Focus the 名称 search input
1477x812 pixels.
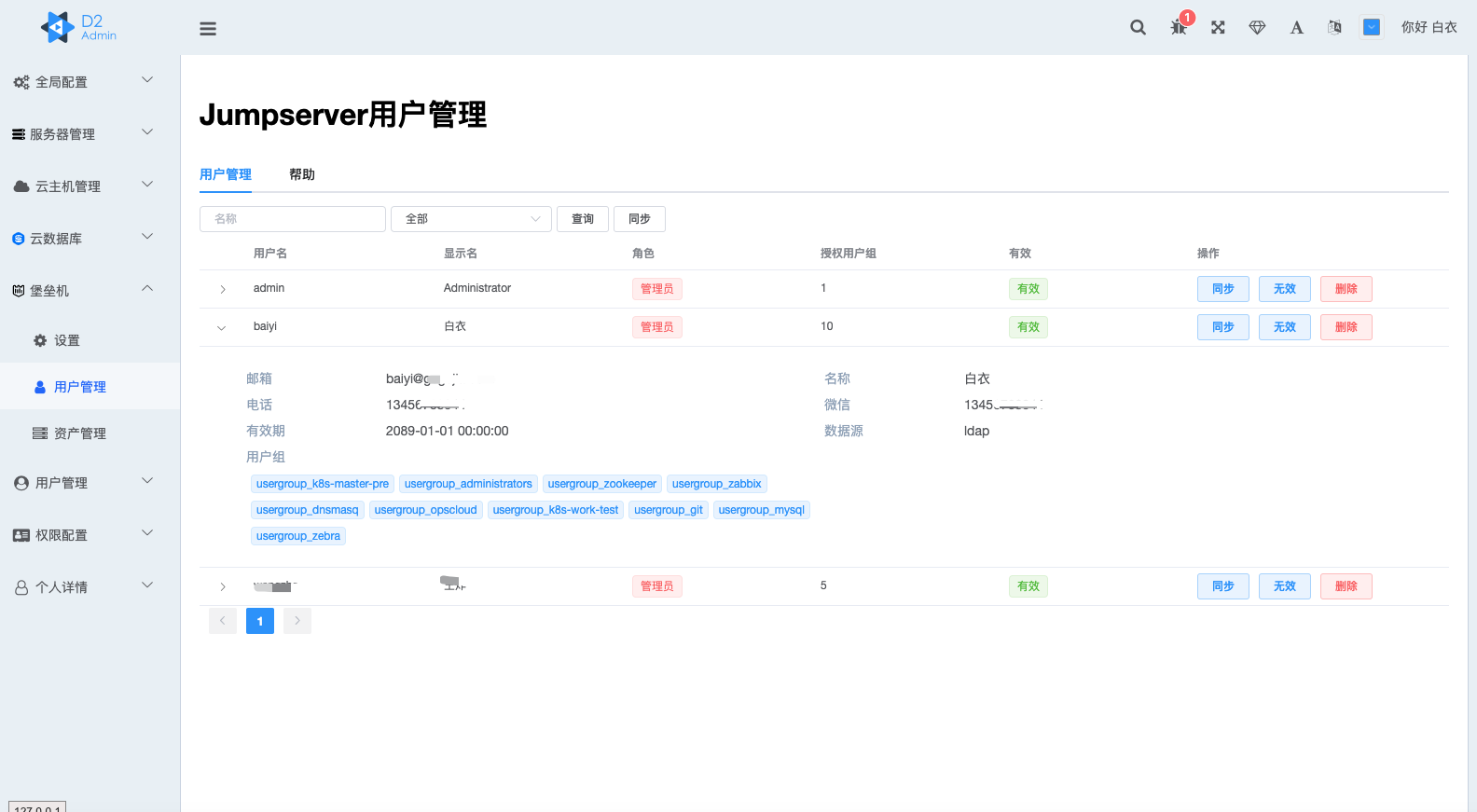click(x=293, y=219)
